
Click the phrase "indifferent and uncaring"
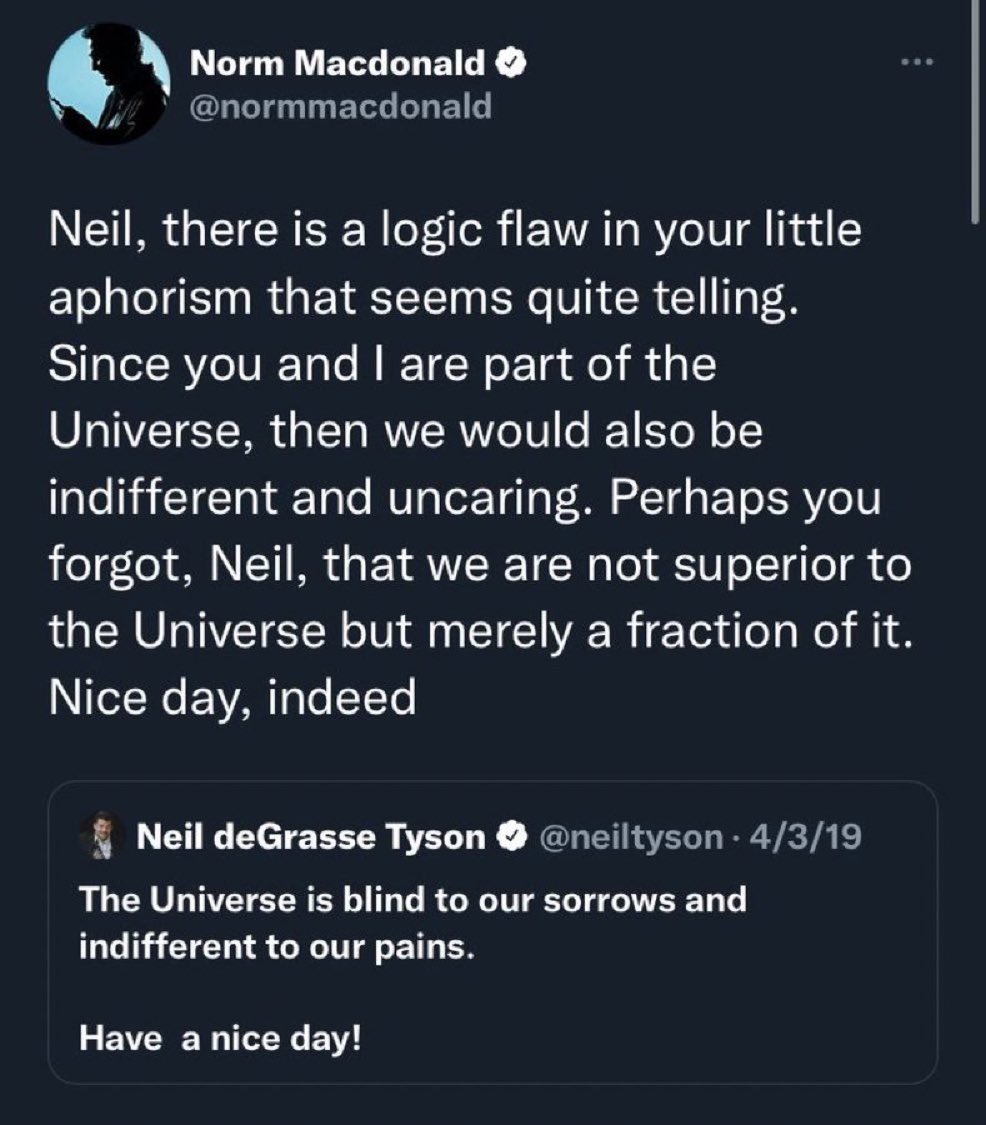coord(300,499)
